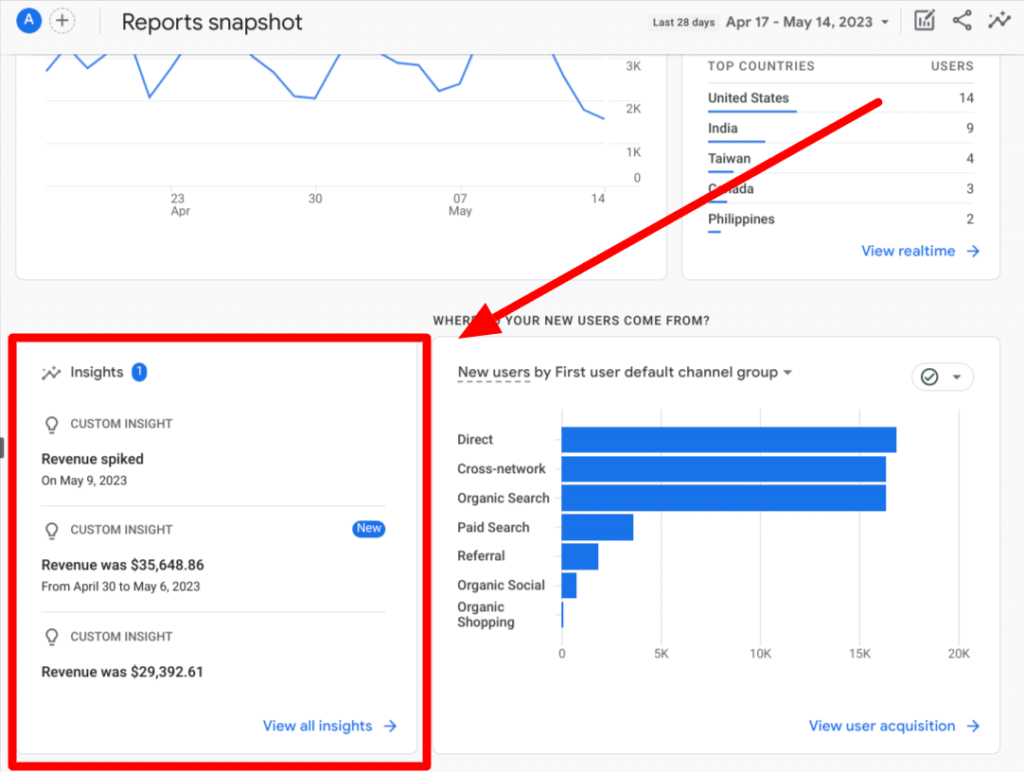
Task: Click the 'A' all users segment badge
Action: coord(29,20)
